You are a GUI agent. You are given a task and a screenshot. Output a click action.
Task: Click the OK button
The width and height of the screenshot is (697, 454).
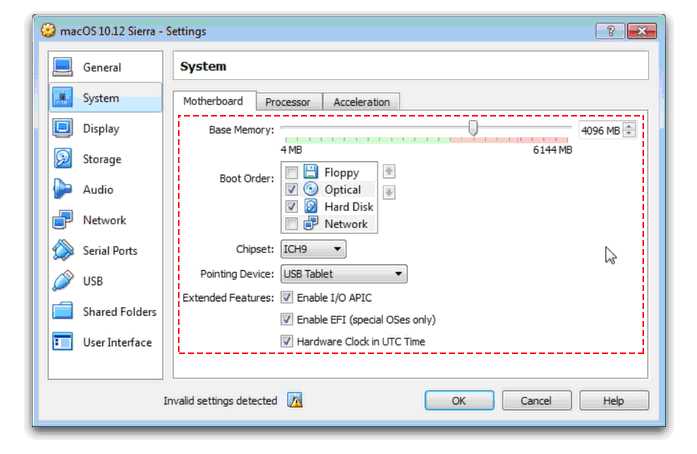(x=459, y=401)
